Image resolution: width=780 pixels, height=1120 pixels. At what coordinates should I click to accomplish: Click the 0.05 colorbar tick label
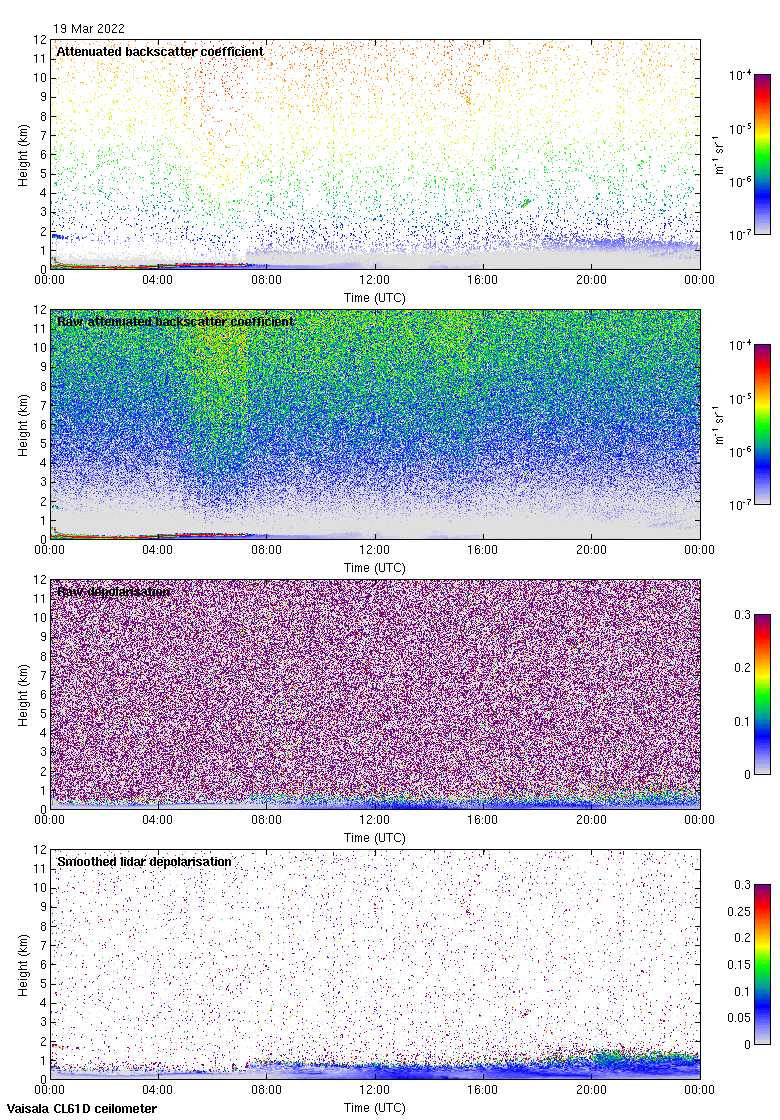[x=739, y=1018]
